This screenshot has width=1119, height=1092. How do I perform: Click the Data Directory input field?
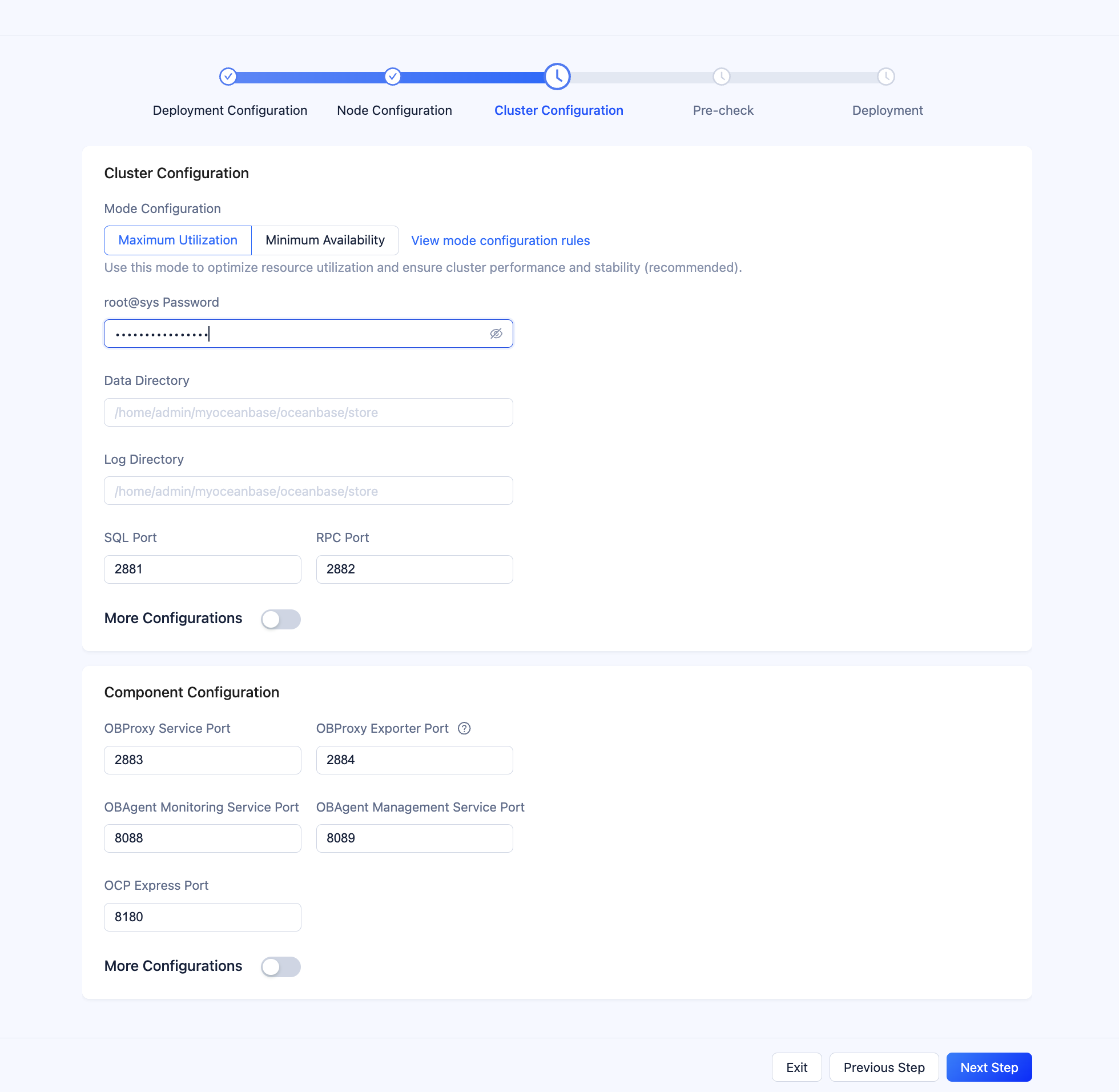308,412
